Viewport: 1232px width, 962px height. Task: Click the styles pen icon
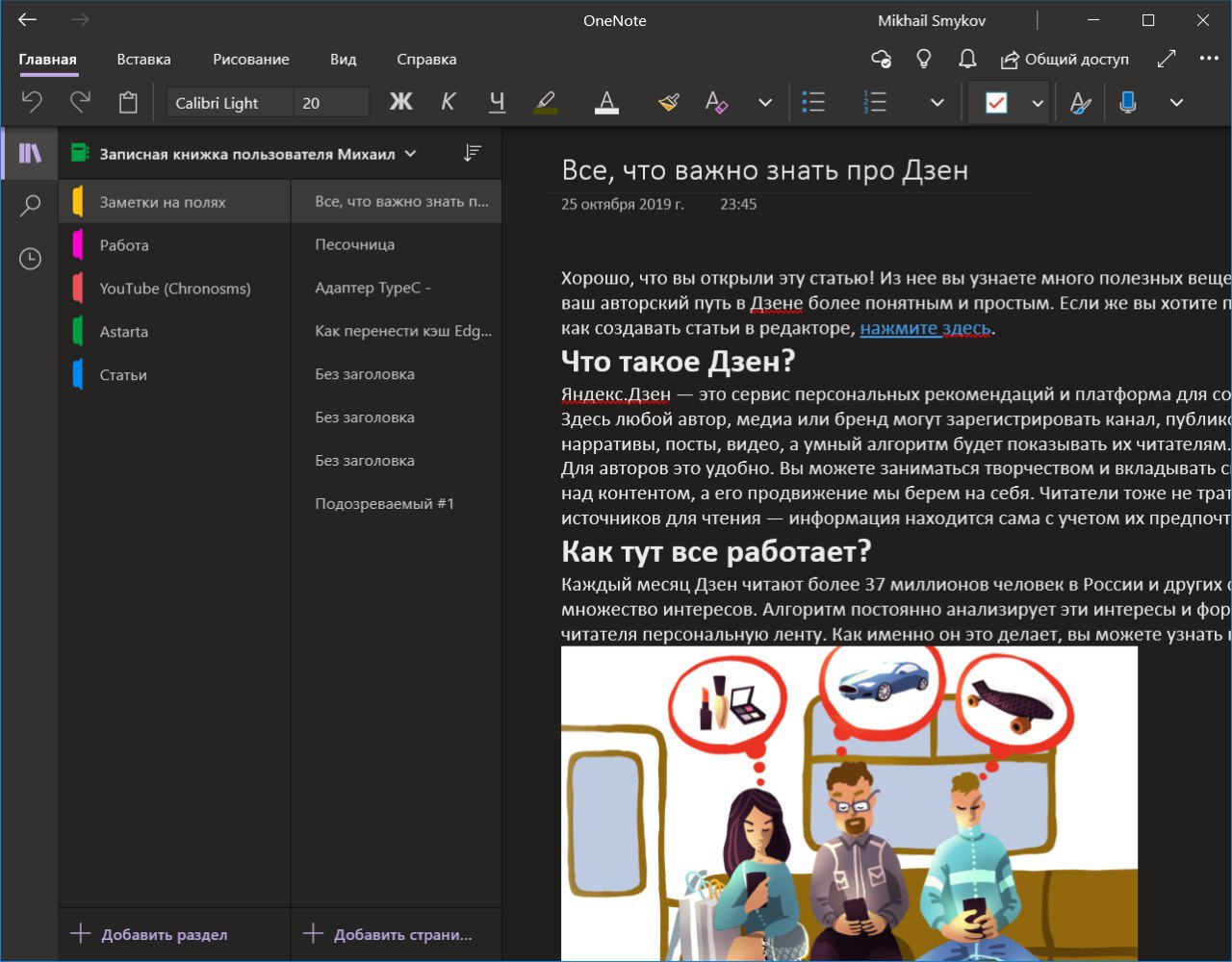pos(1081,102)
